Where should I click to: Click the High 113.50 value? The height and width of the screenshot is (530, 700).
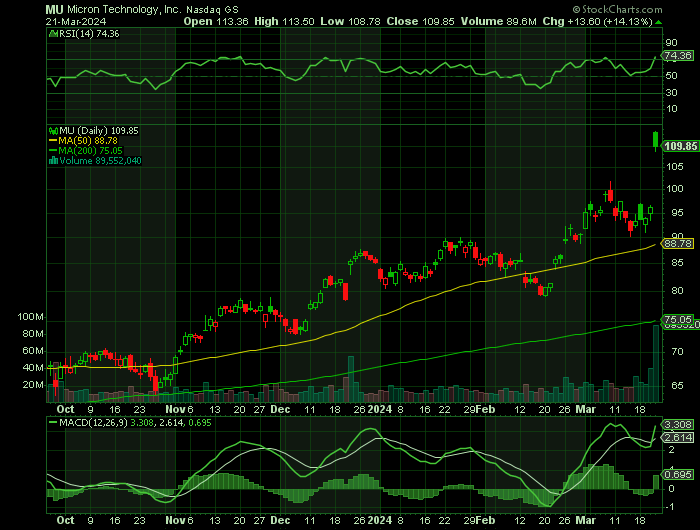(284, 21)
